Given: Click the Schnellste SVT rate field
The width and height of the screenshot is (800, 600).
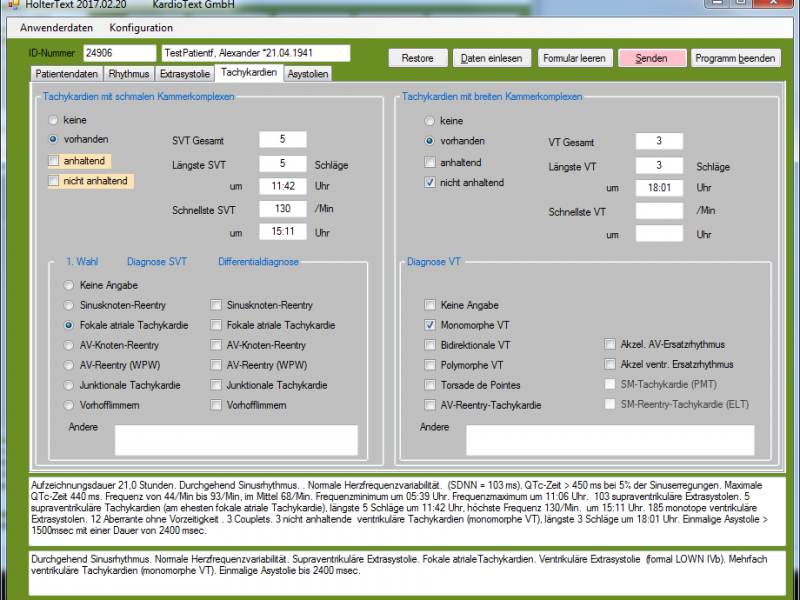Looking at the screenshot, I should click(283, 209).
